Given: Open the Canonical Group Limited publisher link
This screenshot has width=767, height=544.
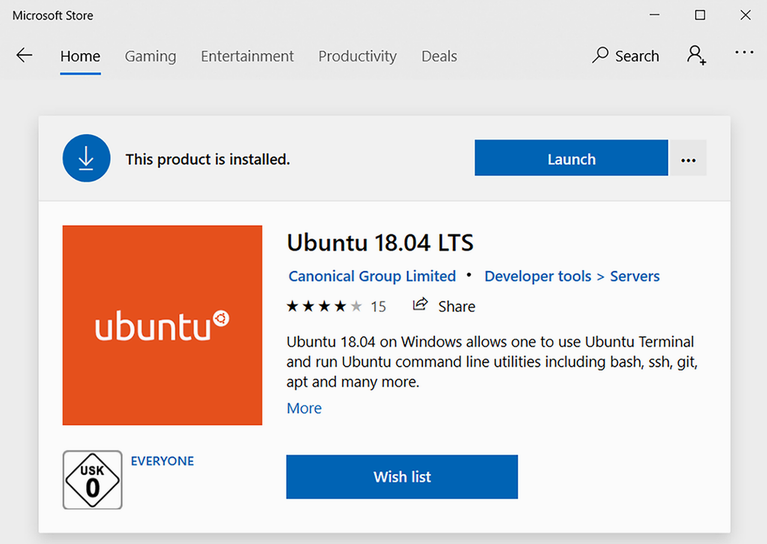Looking at the screenshot, I should [372, 276].
